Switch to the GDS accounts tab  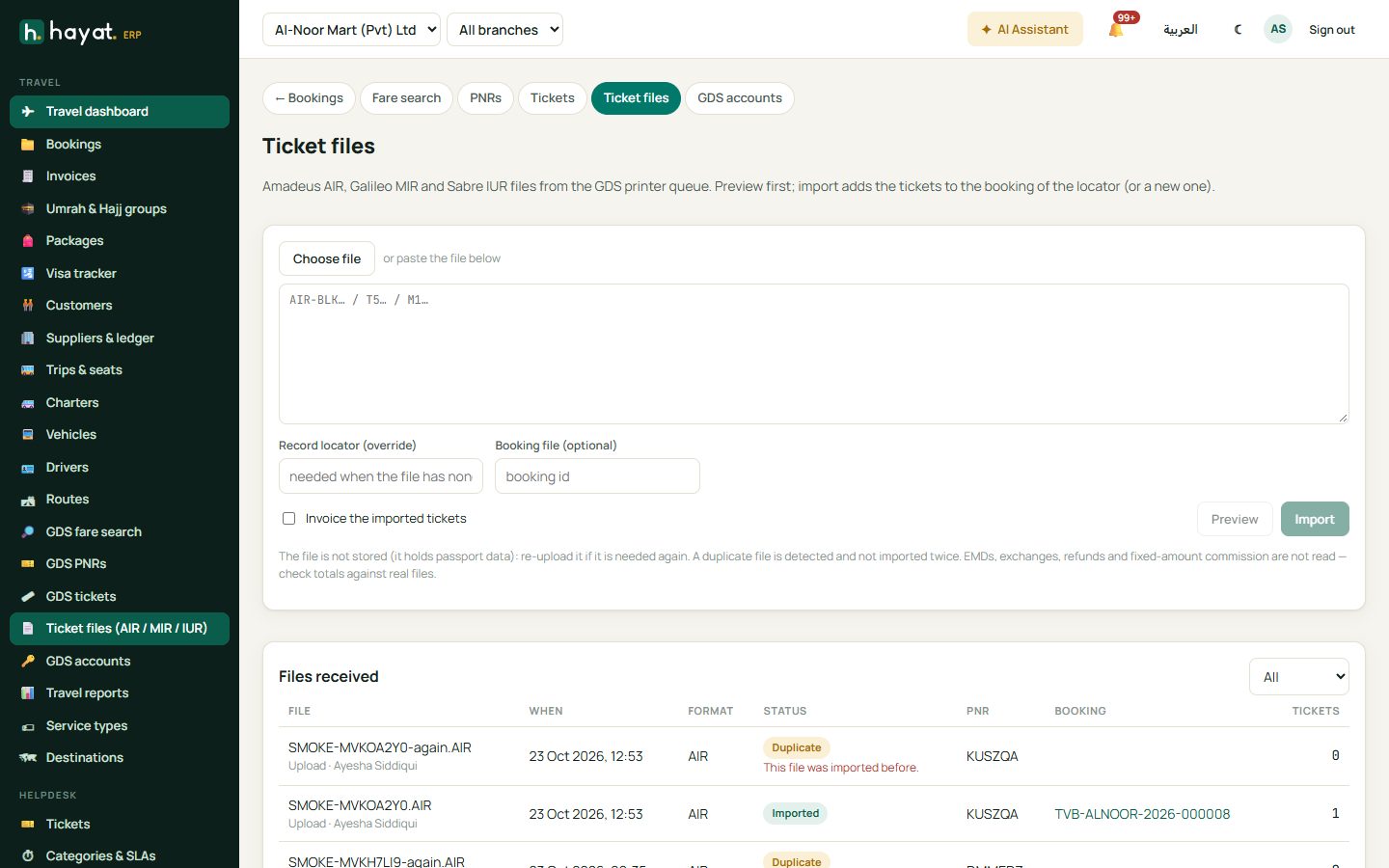[740, 98]
